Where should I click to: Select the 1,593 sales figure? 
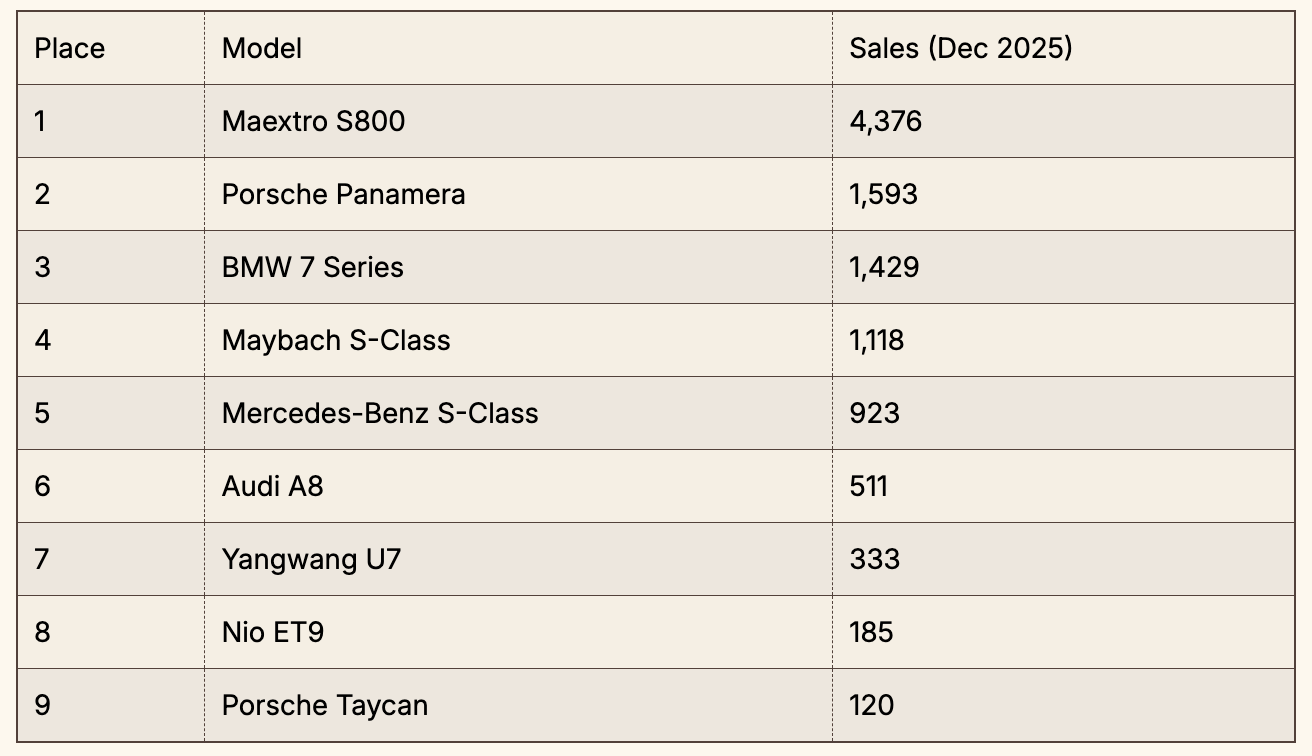[x=883, y=194]
